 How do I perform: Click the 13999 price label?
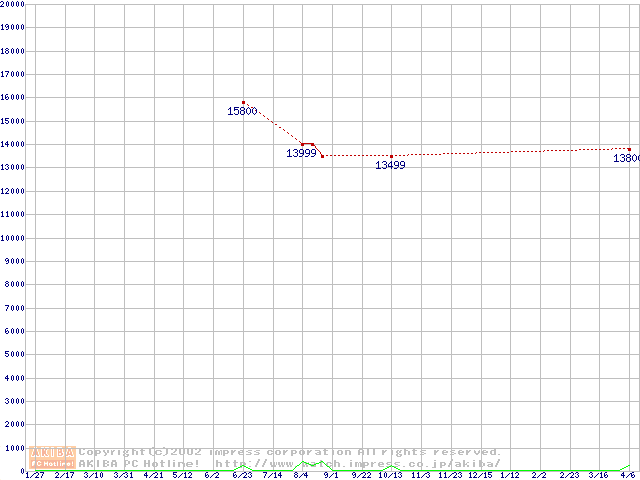click(x=301, y=153)
